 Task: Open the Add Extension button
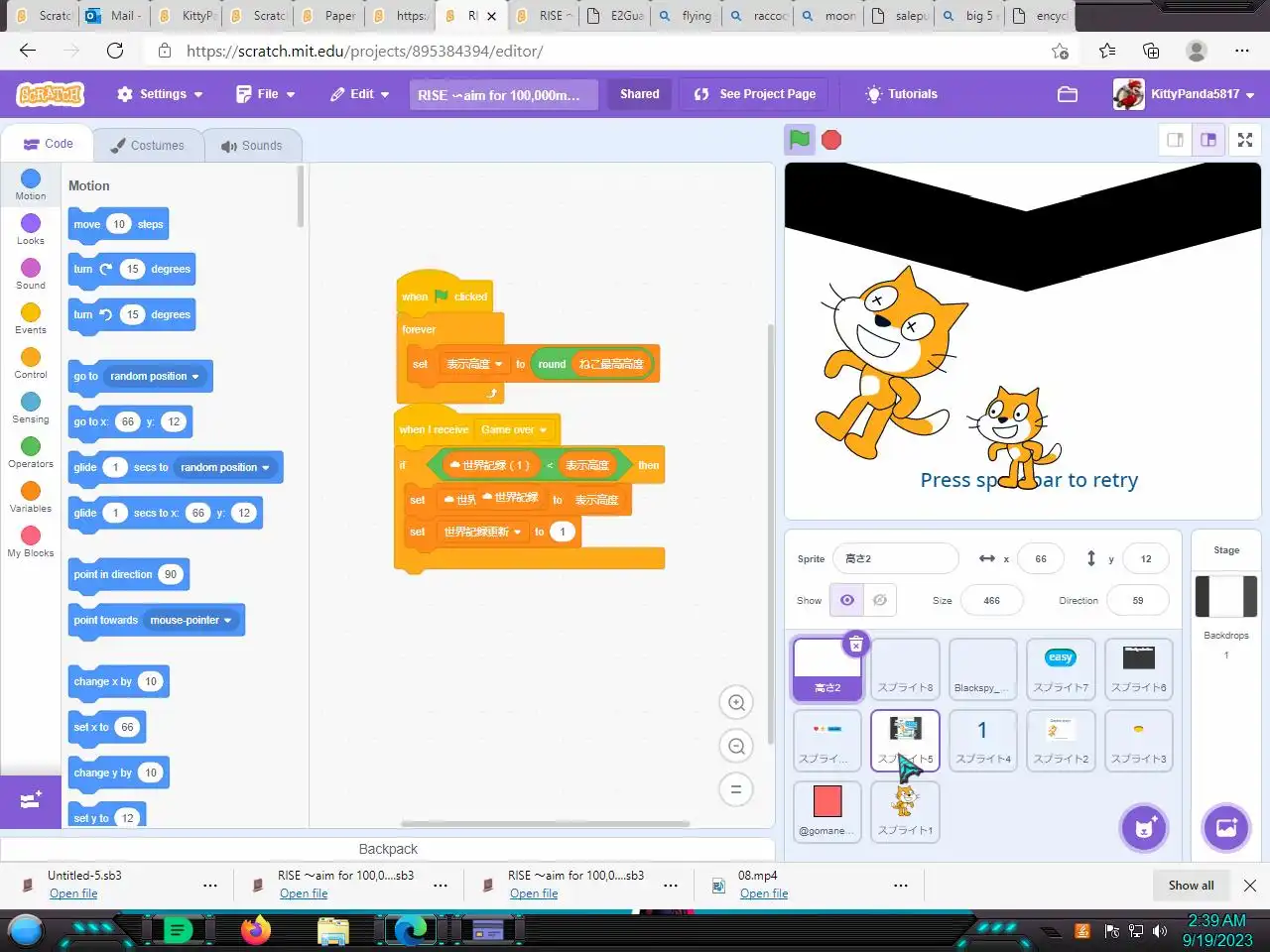coord(31,799)
